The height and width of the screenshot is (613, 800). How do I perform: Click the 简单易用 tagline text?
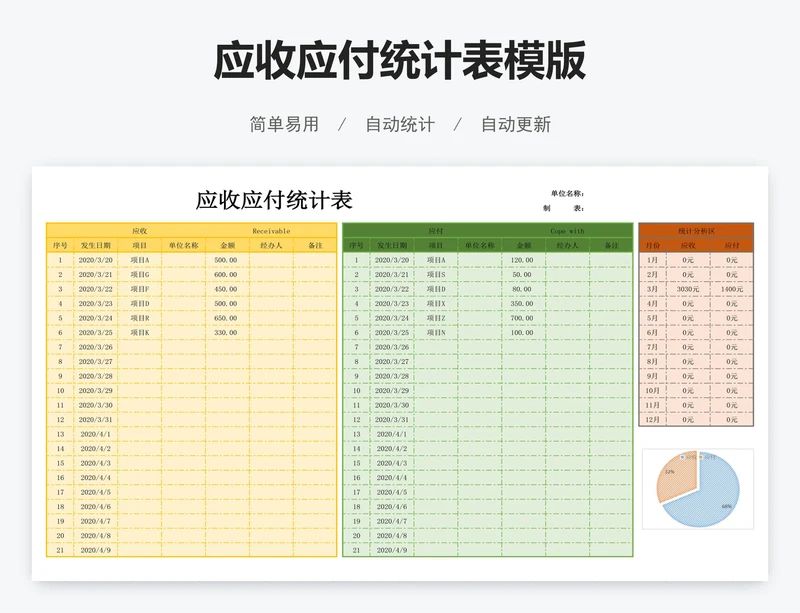pos(284,125)
